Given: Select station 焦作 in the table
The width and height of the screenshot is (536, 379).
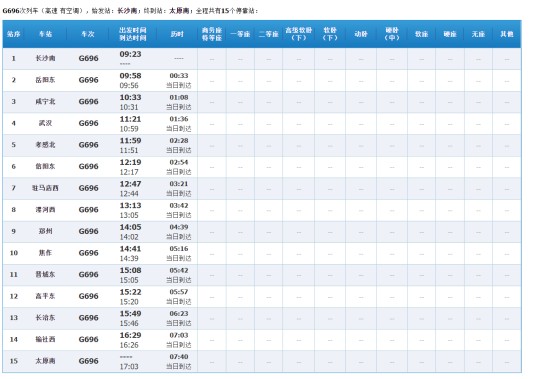Looking at the screenshot, I should point(45,253).
